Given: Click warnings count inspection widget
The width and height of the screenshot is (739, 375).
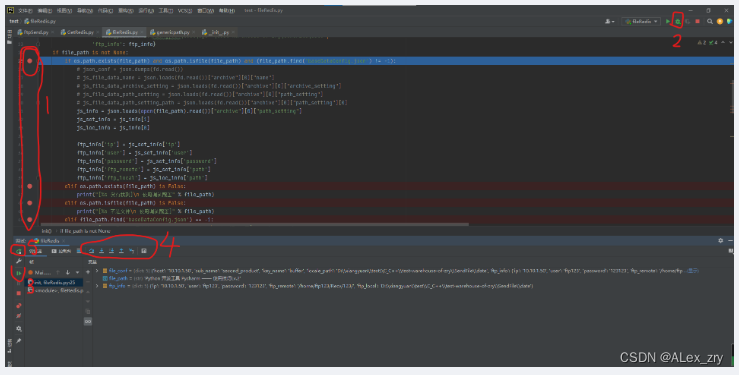Looking at the screenshot, I should [702, 42].
